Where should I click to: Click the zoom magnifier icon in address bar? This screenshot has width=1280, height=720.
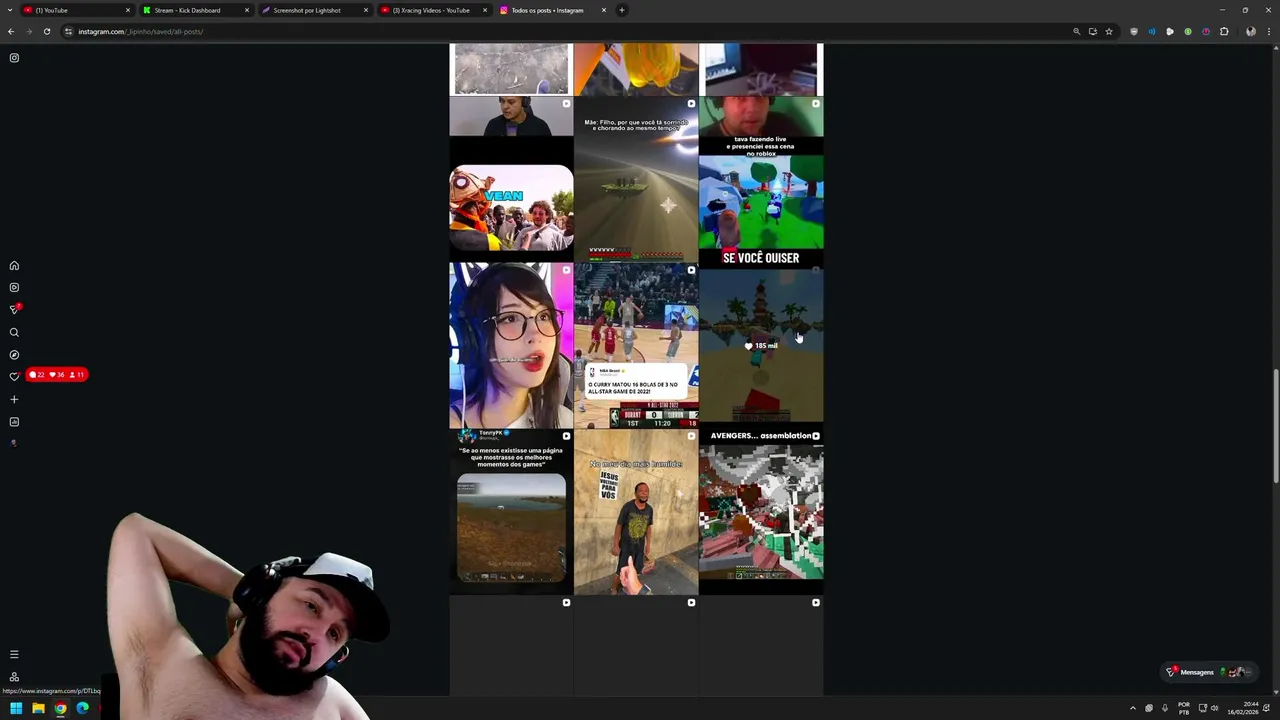pos(1077,31)
